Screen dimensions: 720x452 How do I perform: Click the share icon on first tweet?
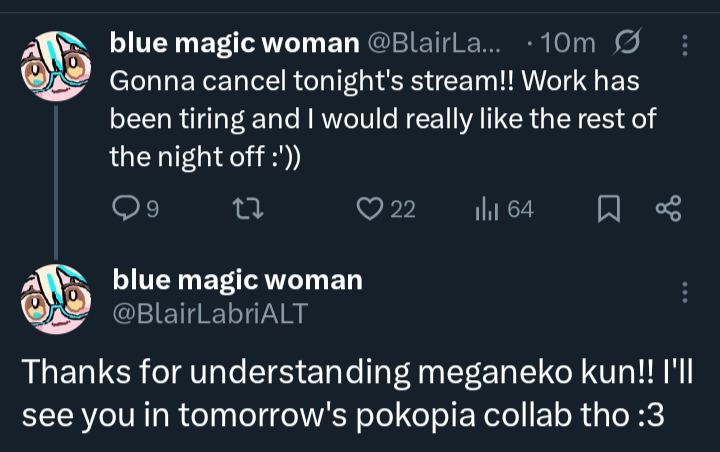667,209
